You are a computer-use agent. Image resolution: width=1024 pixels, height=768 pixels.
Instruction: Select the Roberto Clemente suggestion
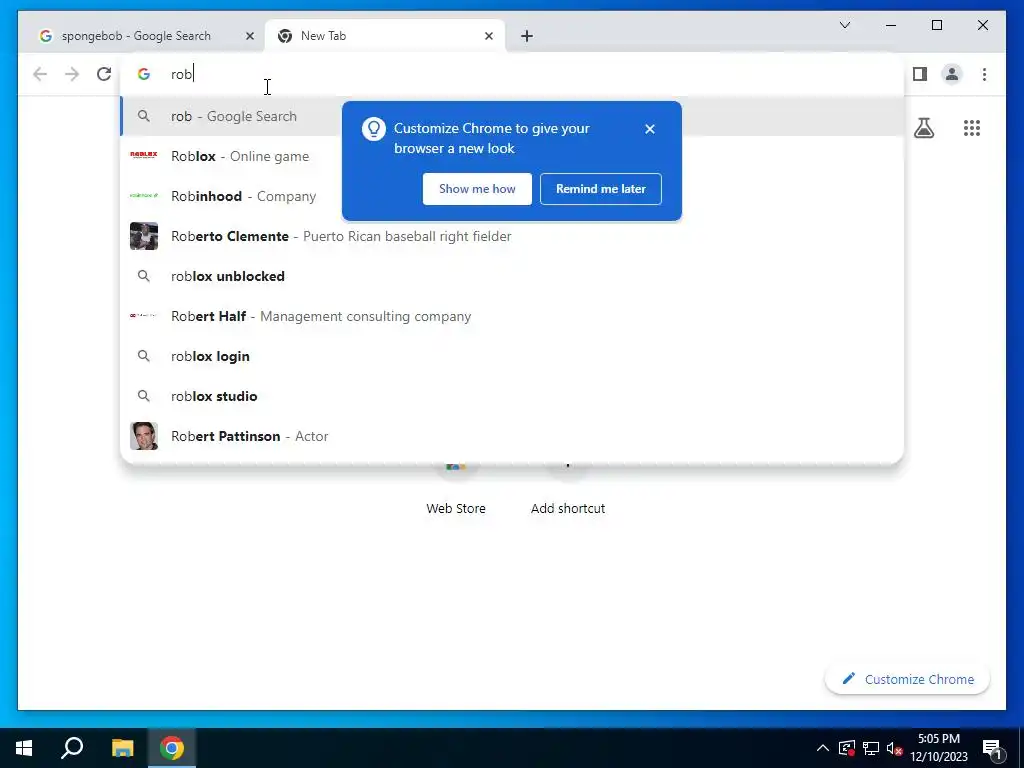[513, 236]
